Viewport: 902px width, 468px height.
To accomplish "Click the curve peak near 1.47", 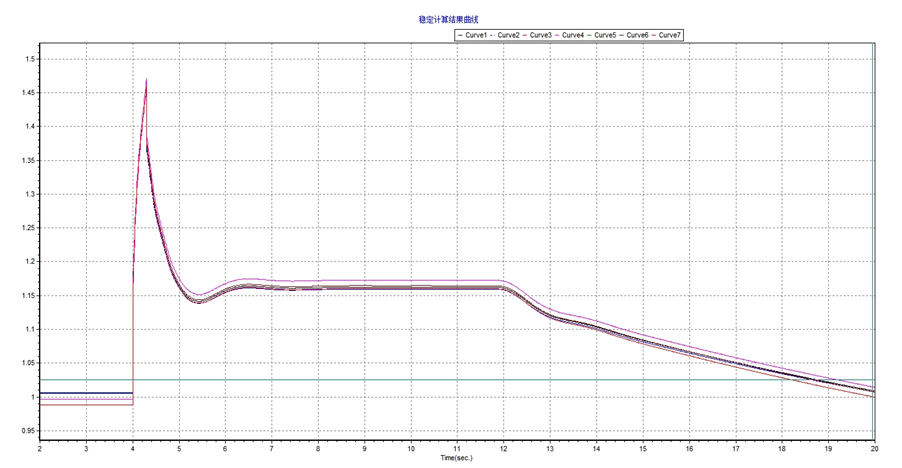I will [147, 80].
